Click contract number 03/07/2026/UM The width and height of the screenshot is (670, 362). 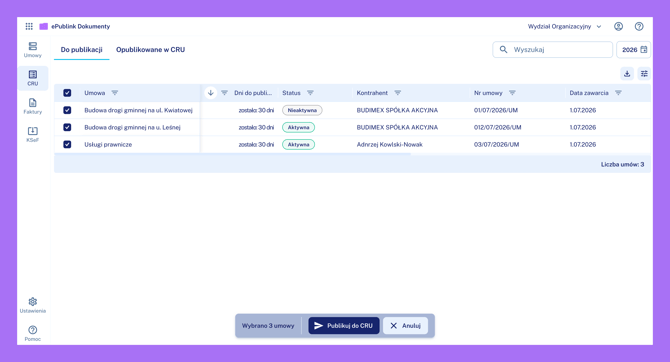tap(497, 144)
